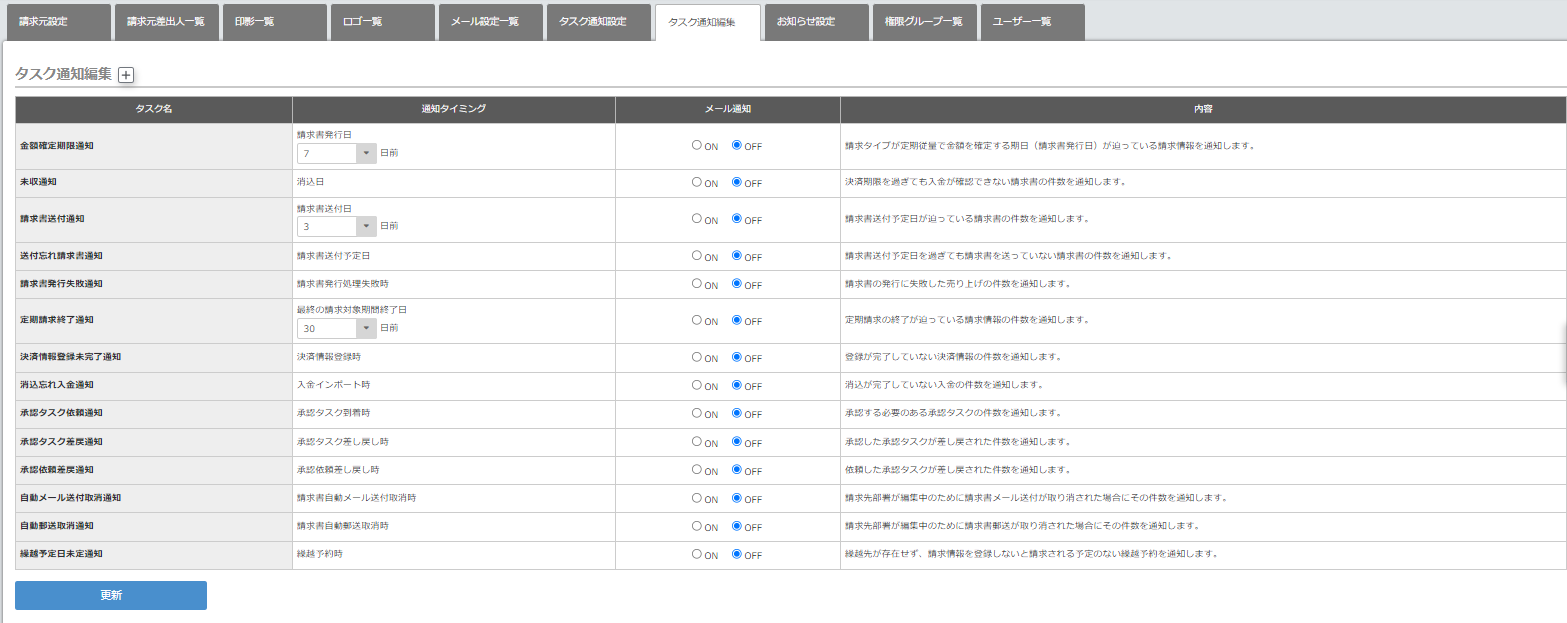Enable ON for 請求書発行失敗通知 mail
The width and height of the screenshot is (1567, 623).
(697, 284)
